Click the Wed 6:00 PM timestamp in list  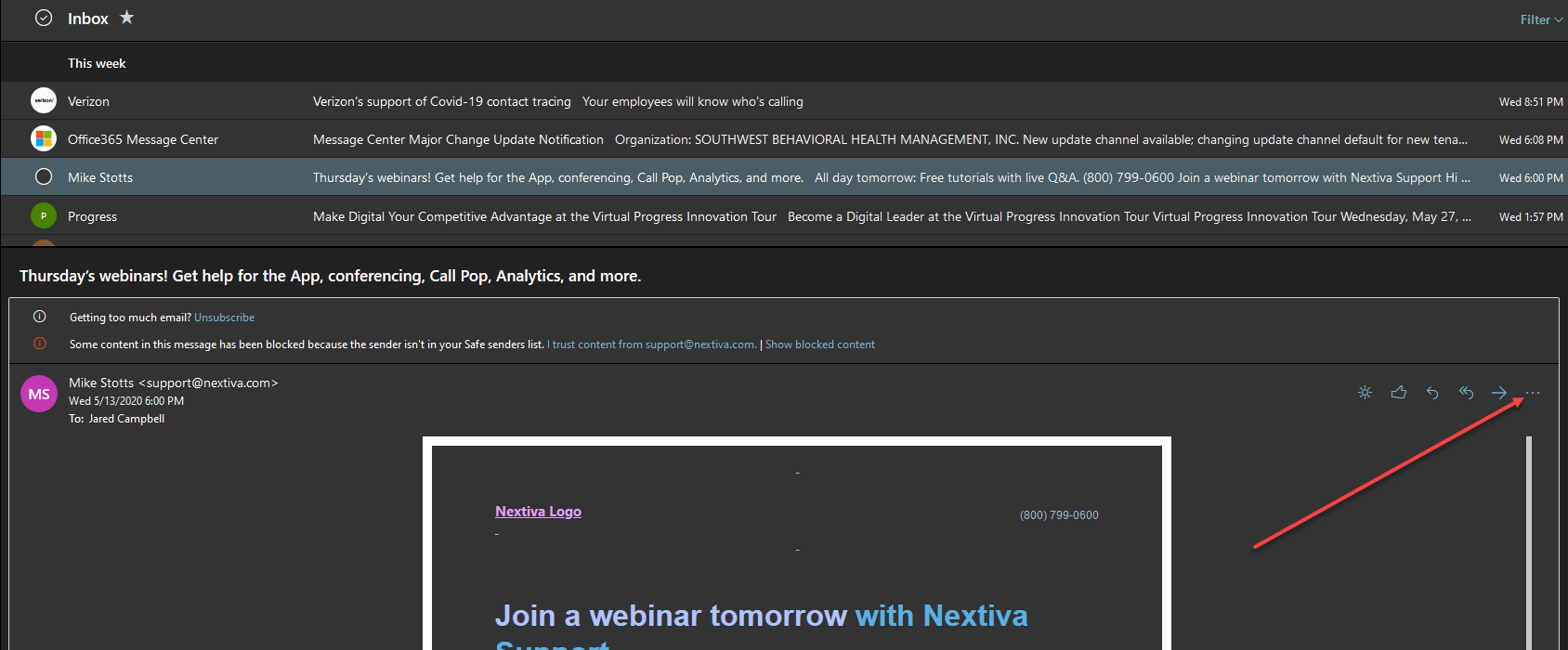(1531, 177)
